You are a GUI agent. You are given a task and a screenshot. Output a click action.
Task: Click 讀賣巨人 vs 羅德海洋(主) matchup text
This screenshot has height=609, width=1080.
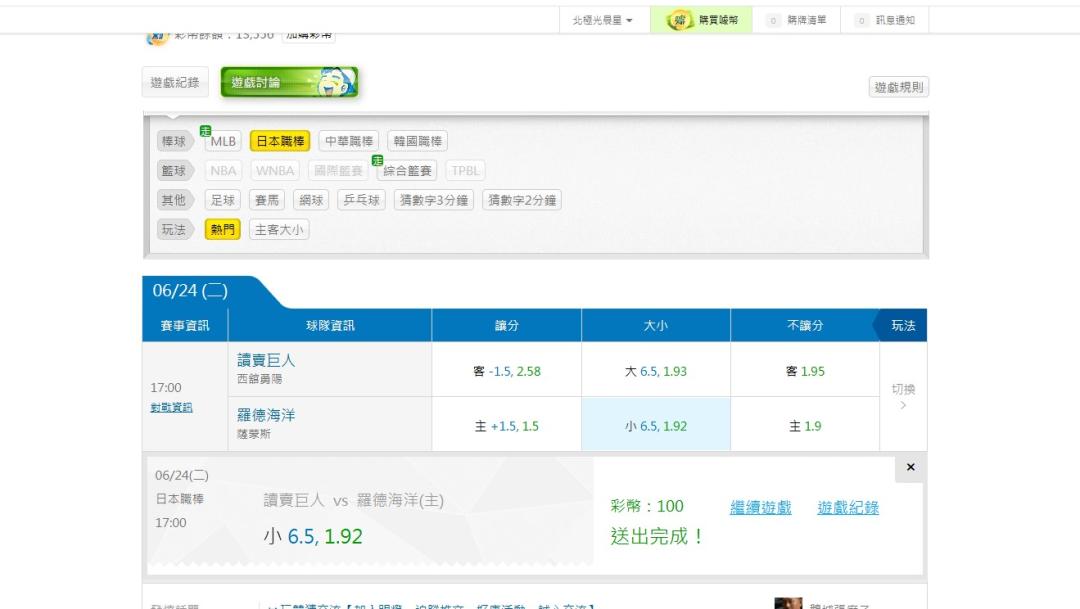353,500
